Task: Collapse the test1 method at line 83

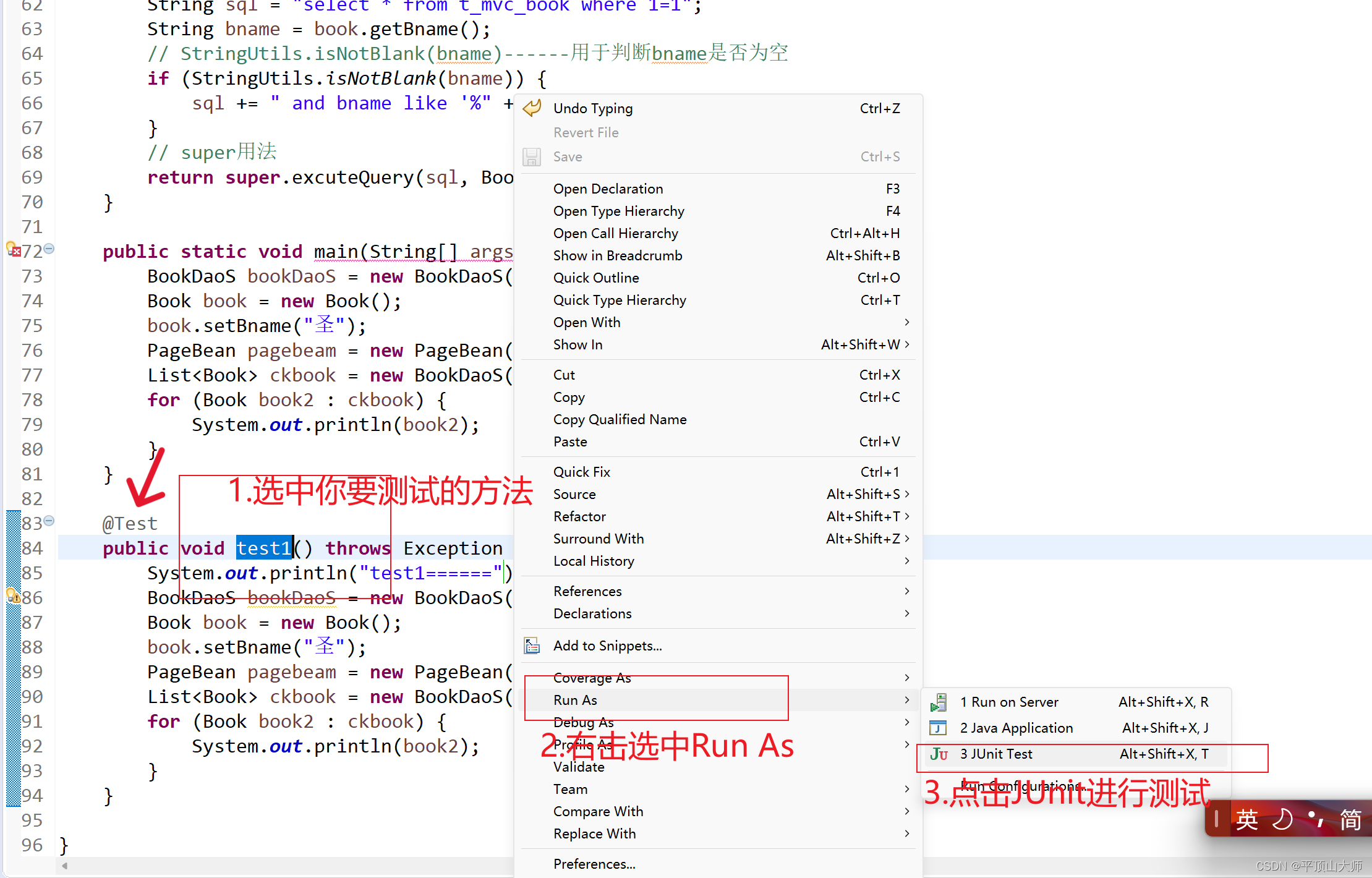Action: pyautogui.click(x=49, y=521)
